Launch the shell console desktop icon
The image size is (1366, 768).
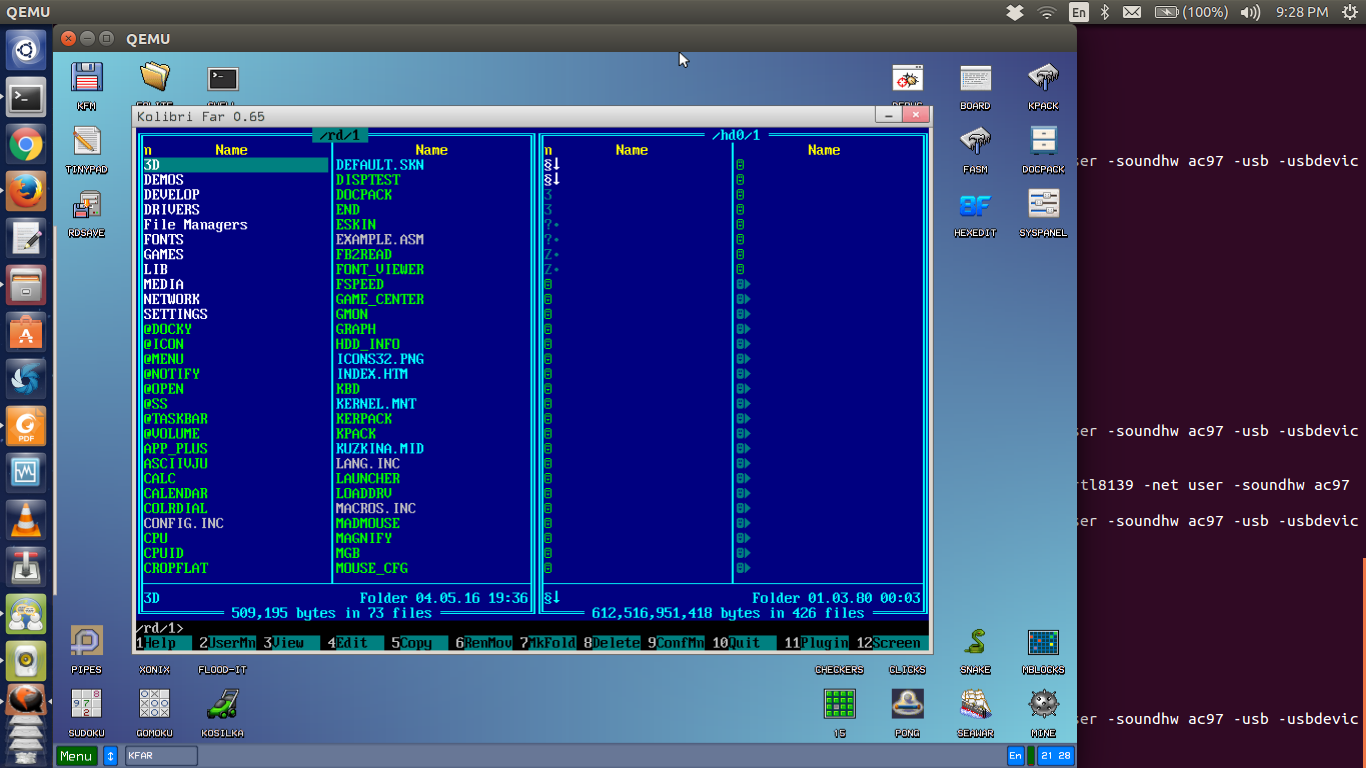click(x=222, y=78)
